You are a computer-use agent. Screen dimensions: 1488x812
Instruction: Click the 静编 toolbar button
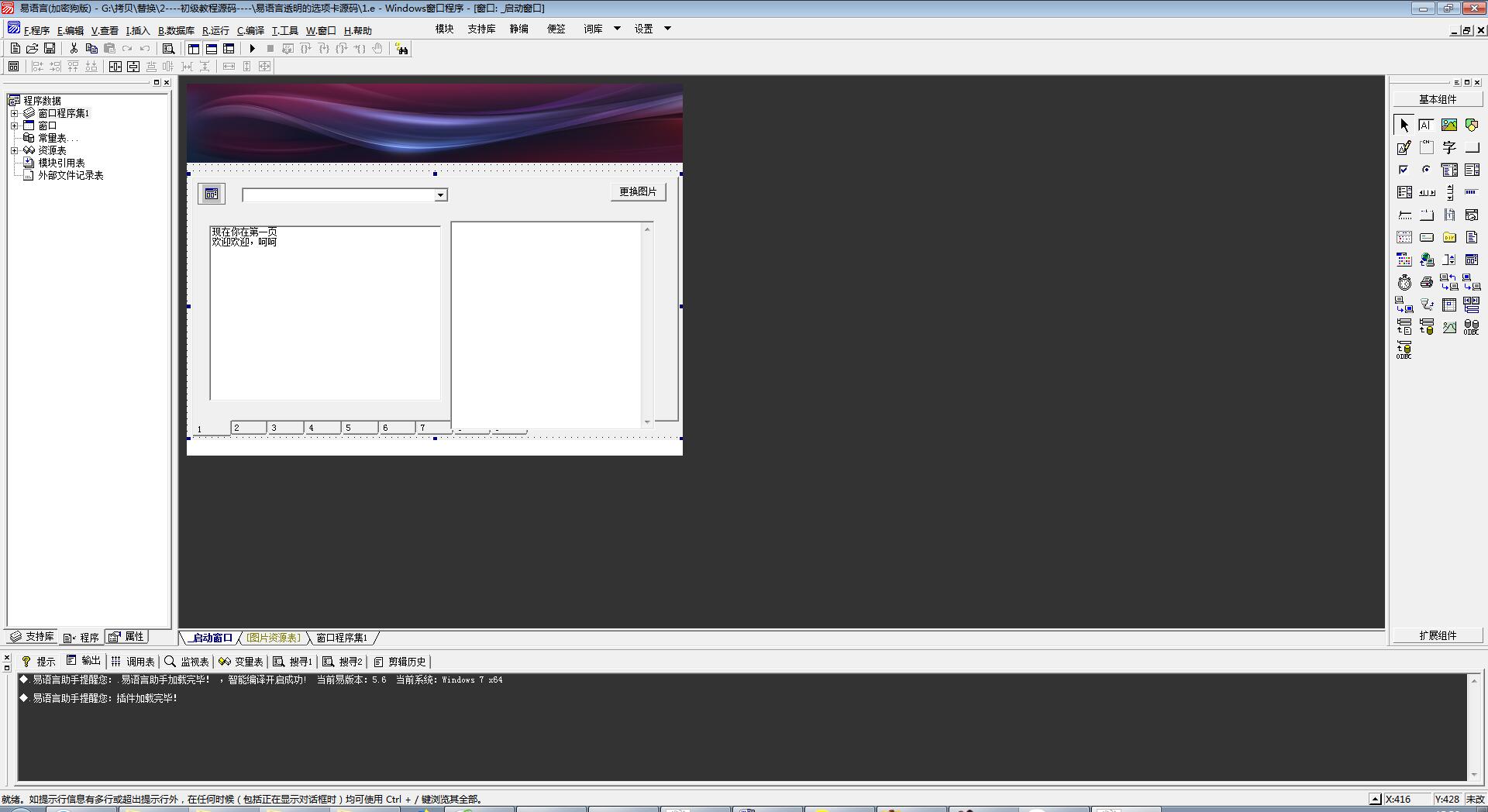coord(518,29)
